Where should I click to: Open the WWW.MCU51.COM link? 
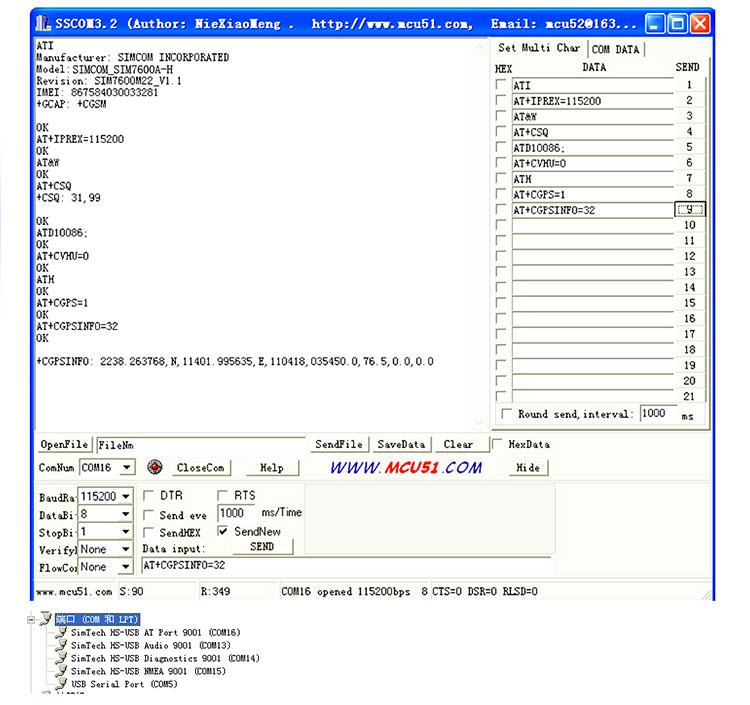(406, 467)
